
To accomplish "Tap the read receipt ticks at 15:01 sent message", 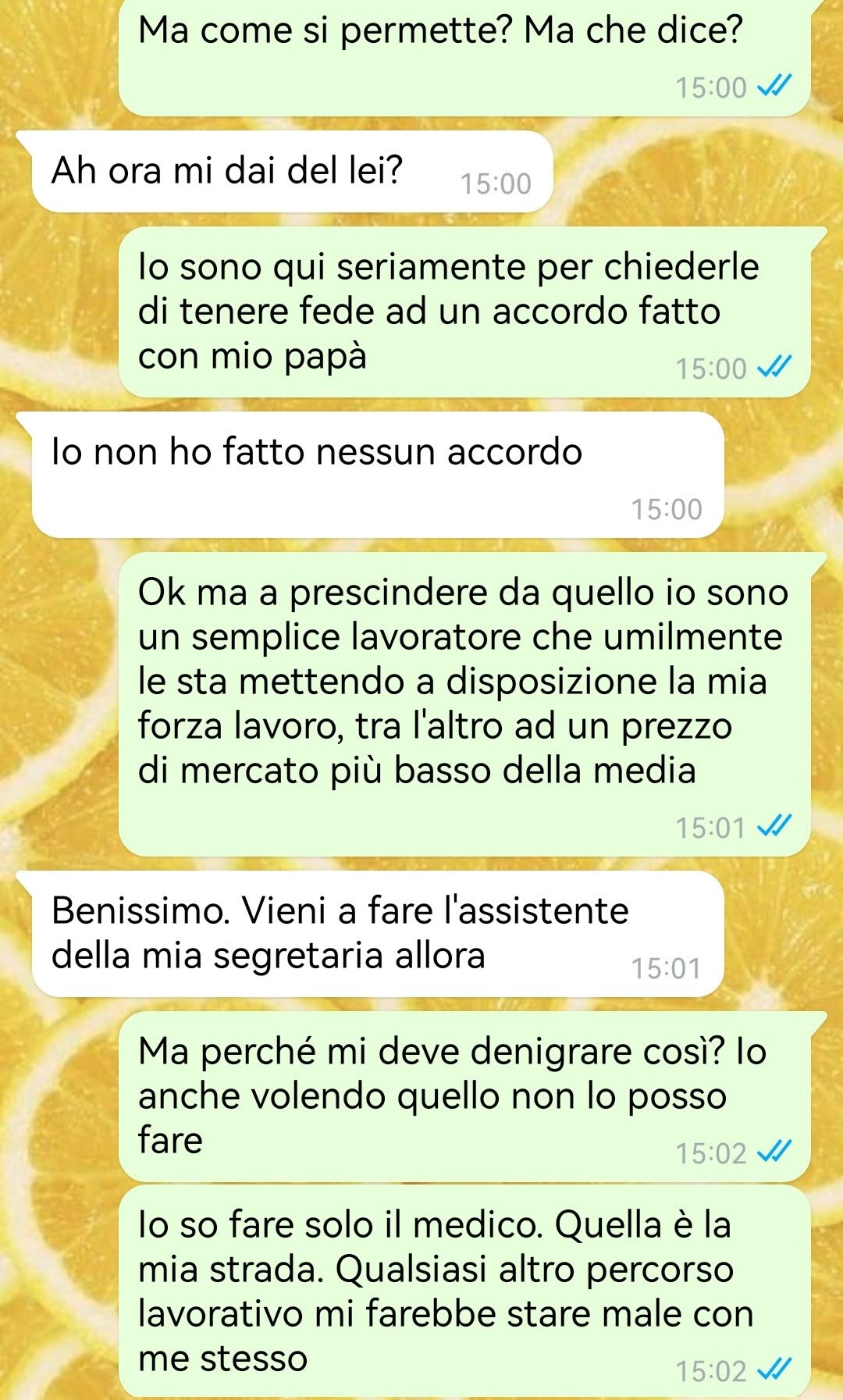I will tap(776, 826).
